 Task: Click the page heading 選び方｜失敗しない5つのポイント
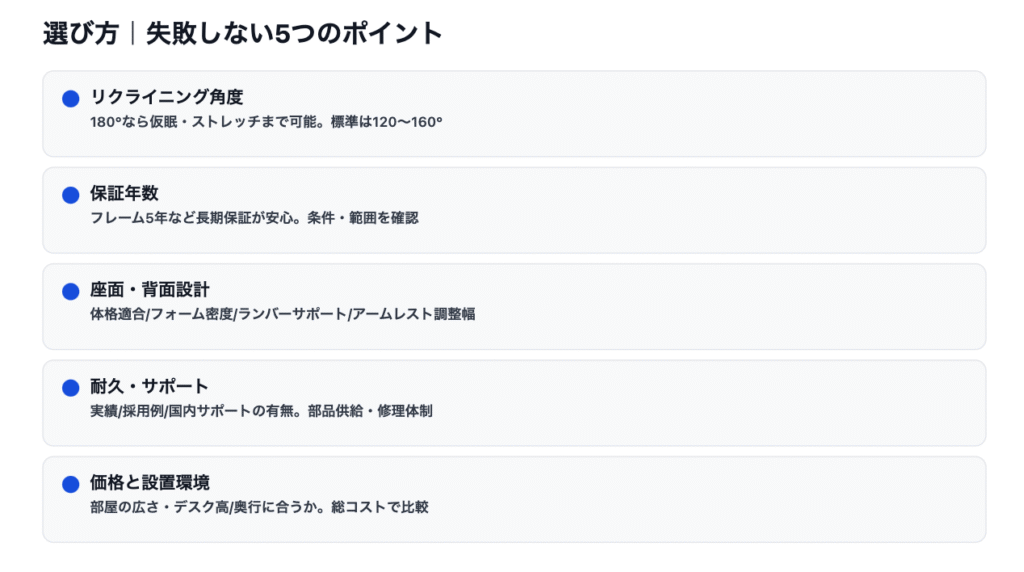242,33
